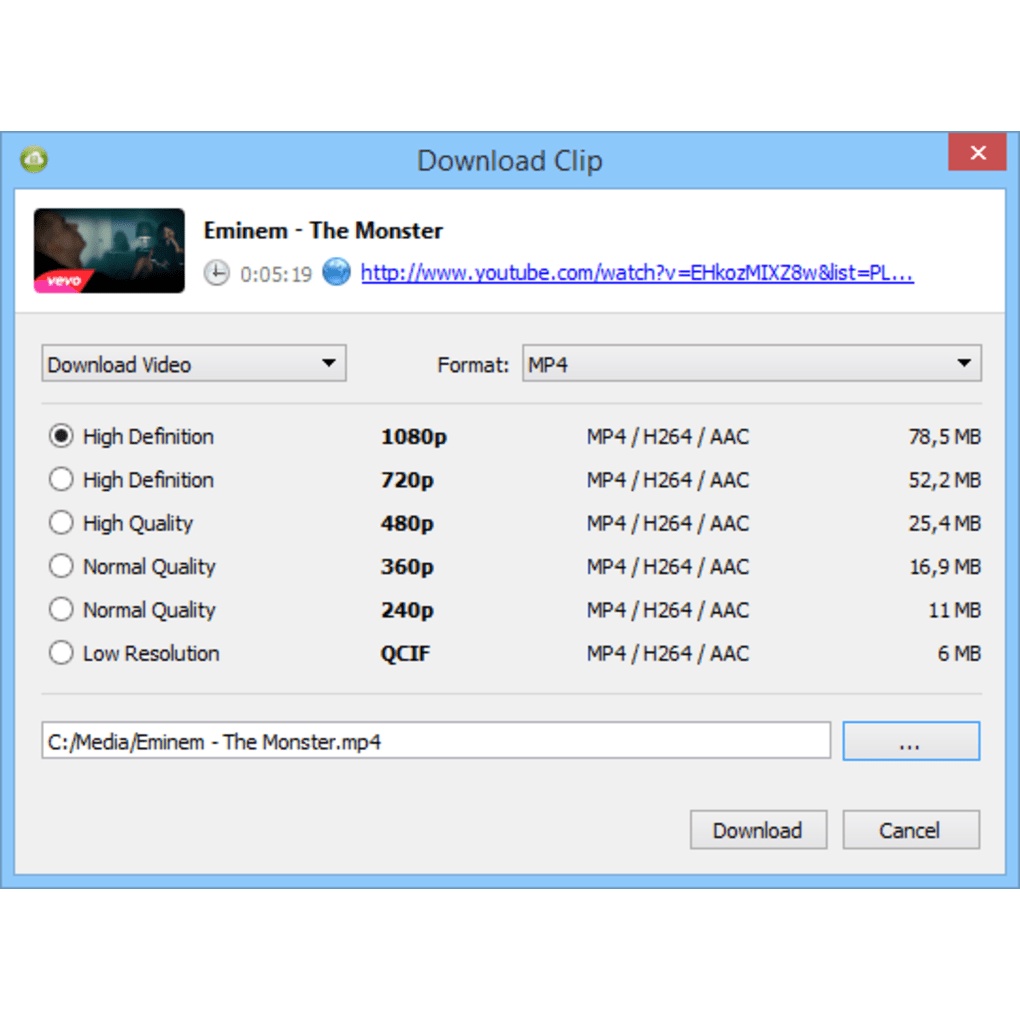
Task: Select High Definition 1080p option
Action: [x=62, y=436]
